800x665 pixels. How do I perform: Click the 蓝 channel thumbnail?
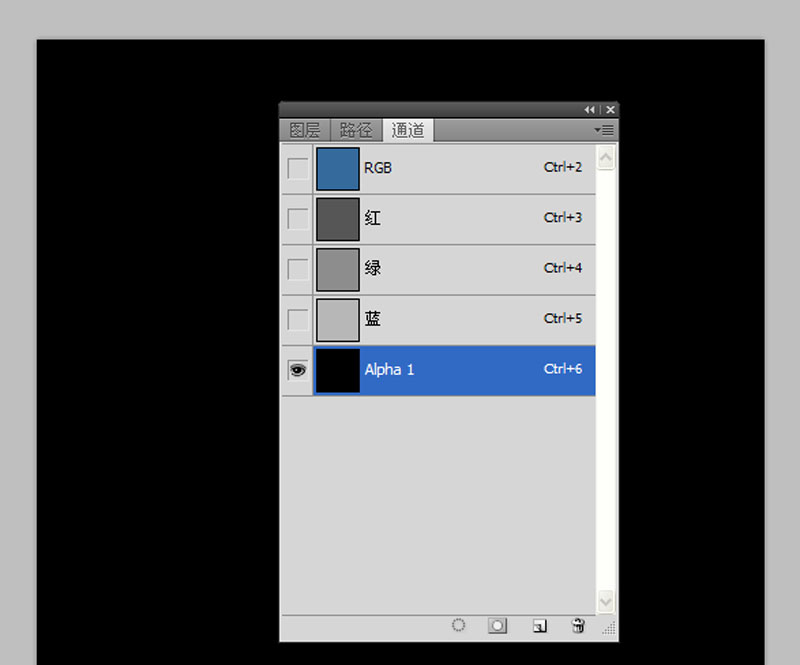[338, 320]
